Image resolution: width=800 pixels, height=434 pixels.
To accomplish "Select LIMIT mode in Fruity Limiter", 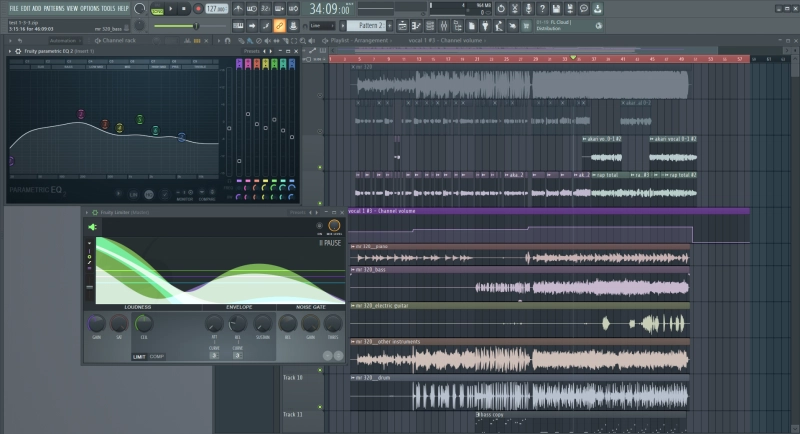I will 139,355.
